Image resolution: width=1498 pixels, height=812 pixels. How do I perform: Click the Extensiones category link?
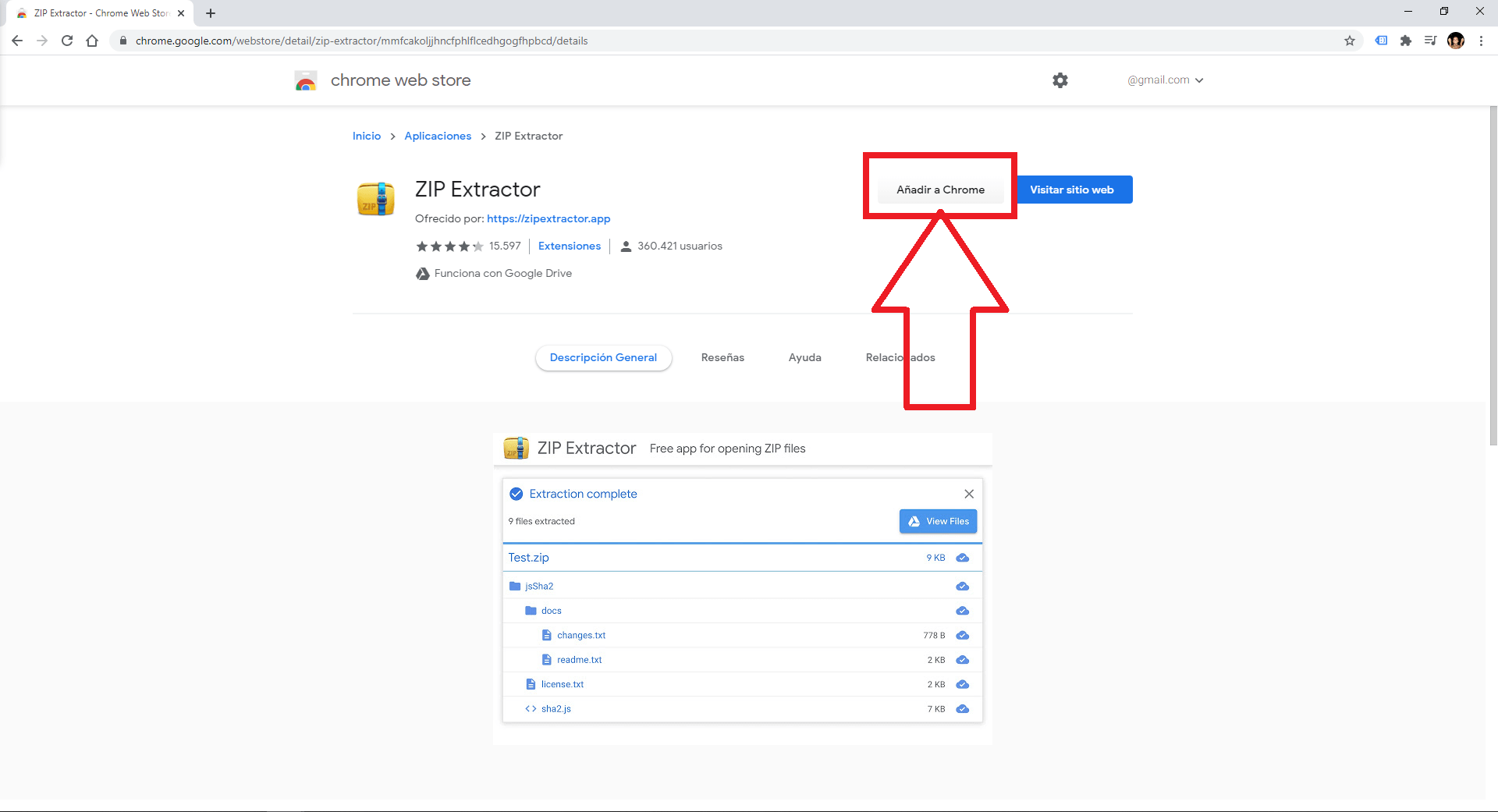click(570, 246)
